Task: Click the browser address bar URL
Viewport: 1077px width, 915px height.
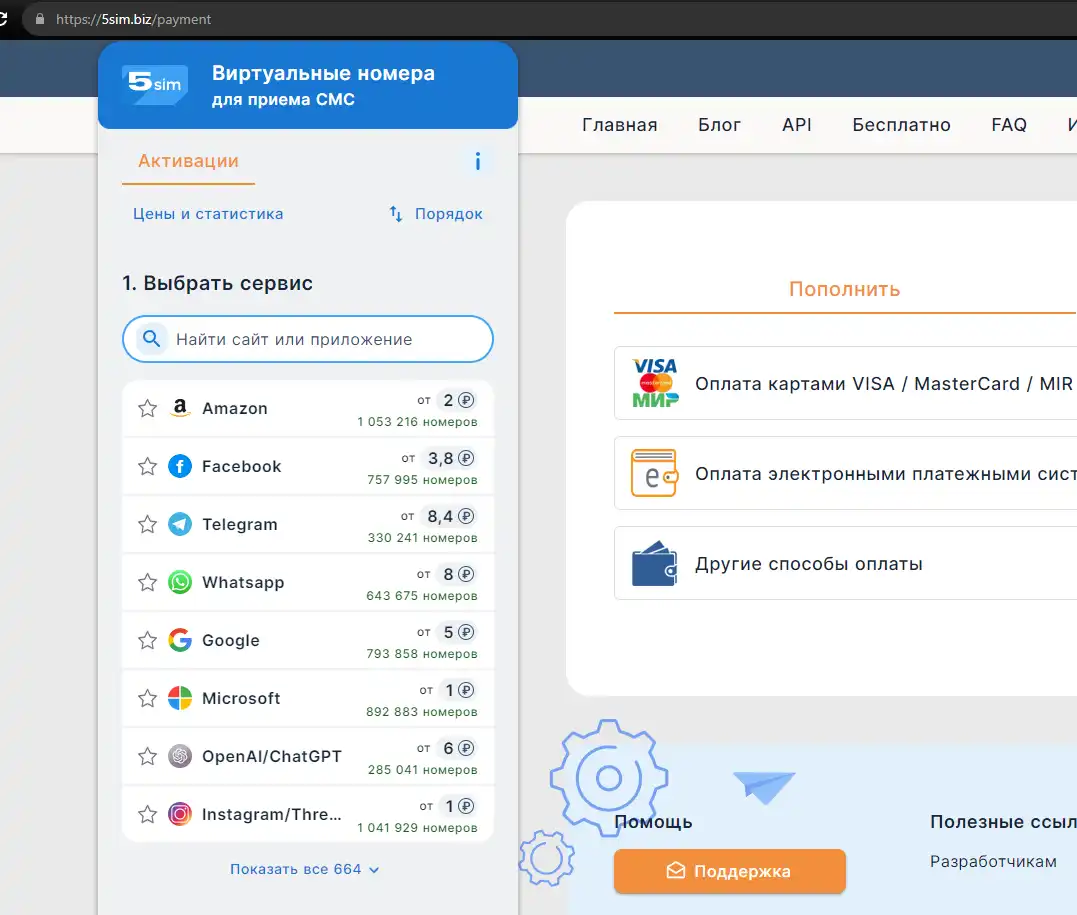Action: tap(133, 19)
